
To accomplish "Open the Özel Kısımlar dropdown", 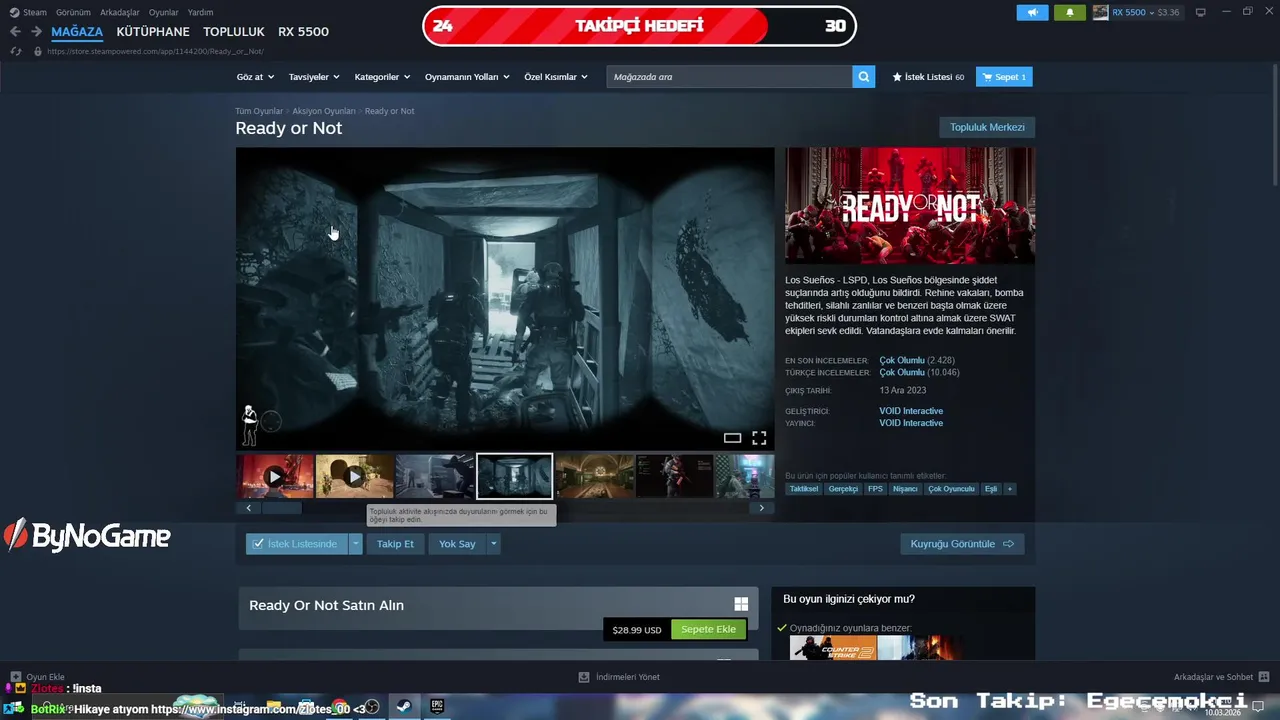I will [555, 77].
